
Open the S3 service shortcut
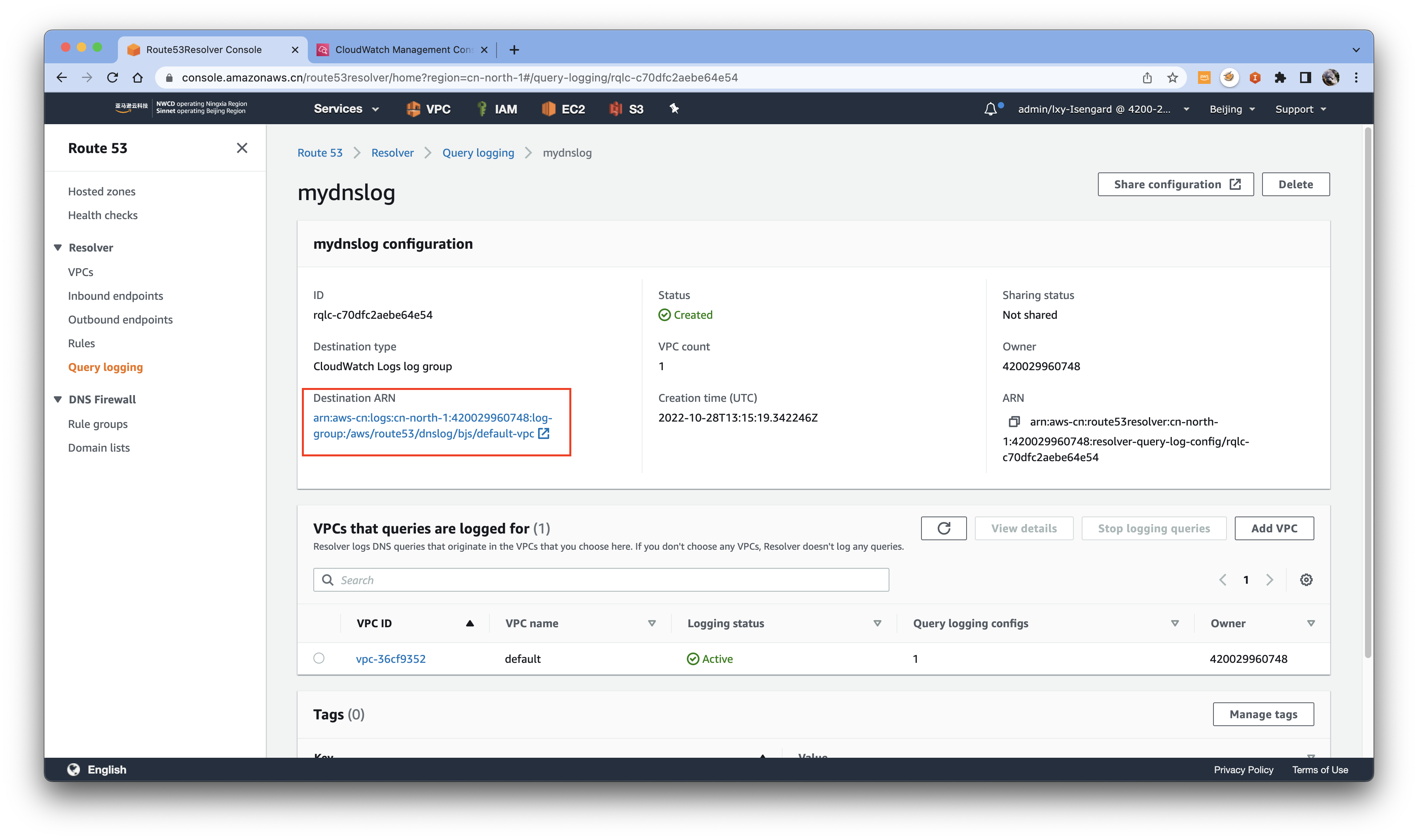click(626, 109)
